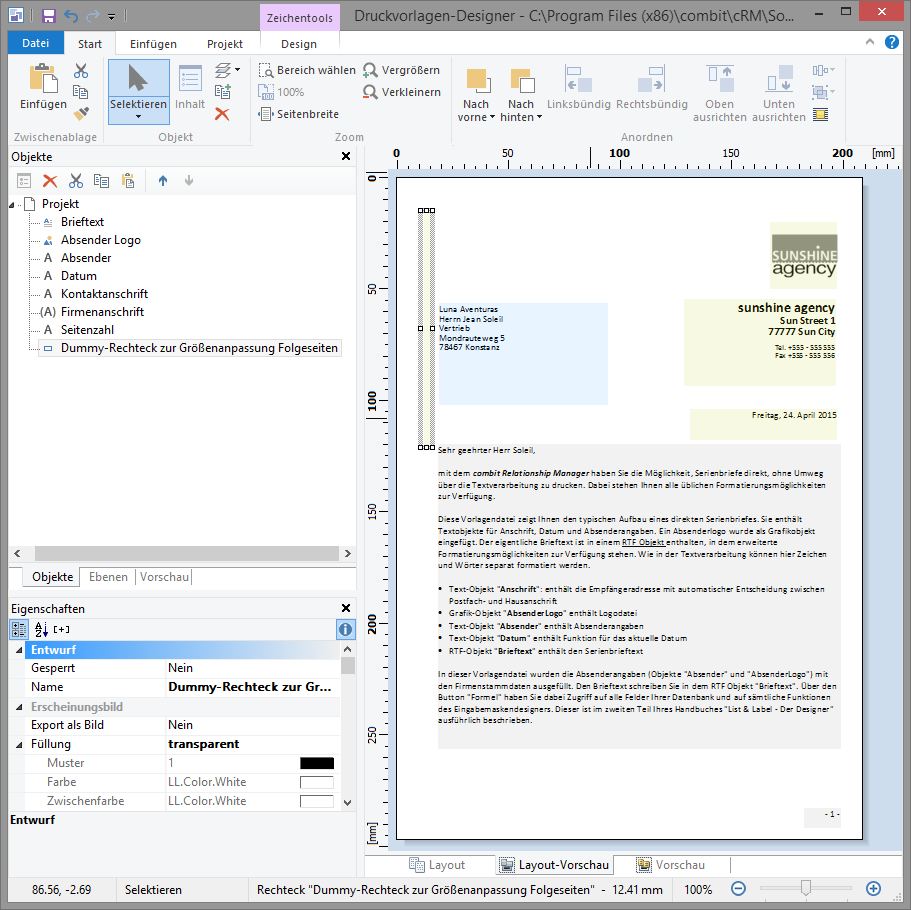The height and width of the screenshot is (910, 911).
Task: Click the zoom slider in status bar
Action: click(x=804, y=889)
